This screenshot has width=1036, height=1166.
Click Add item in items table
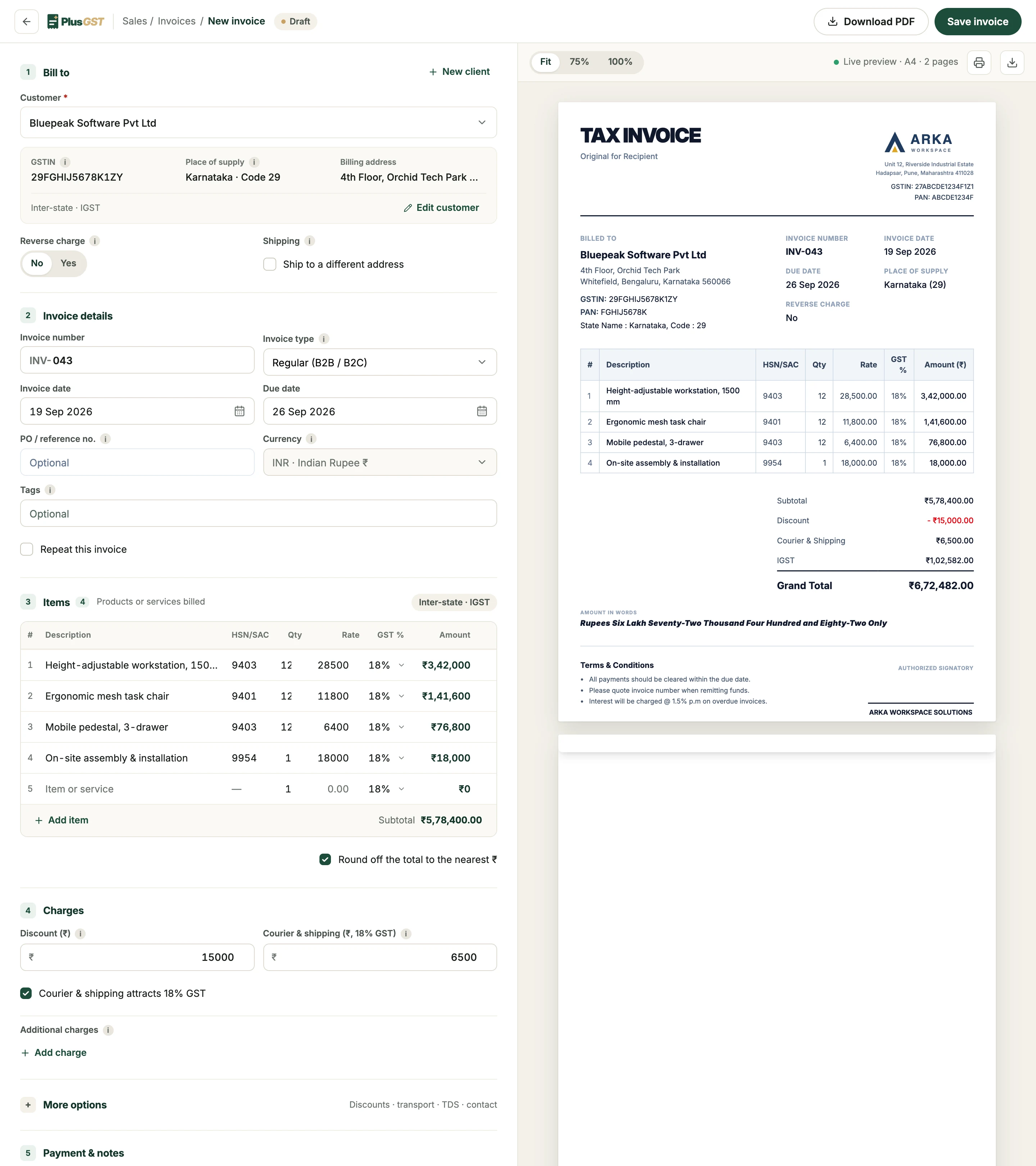62,820
